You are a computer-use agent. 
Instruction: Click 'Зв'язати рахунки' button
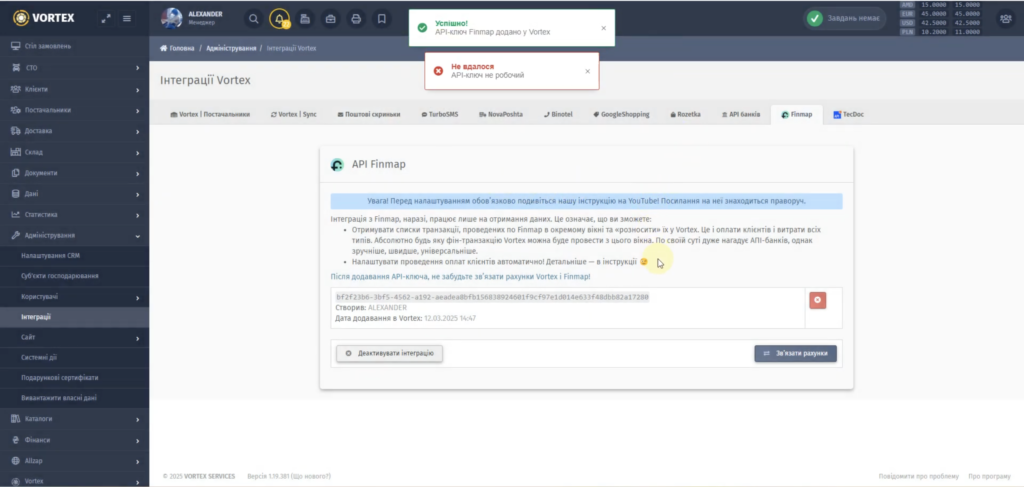tap(795, 353)
